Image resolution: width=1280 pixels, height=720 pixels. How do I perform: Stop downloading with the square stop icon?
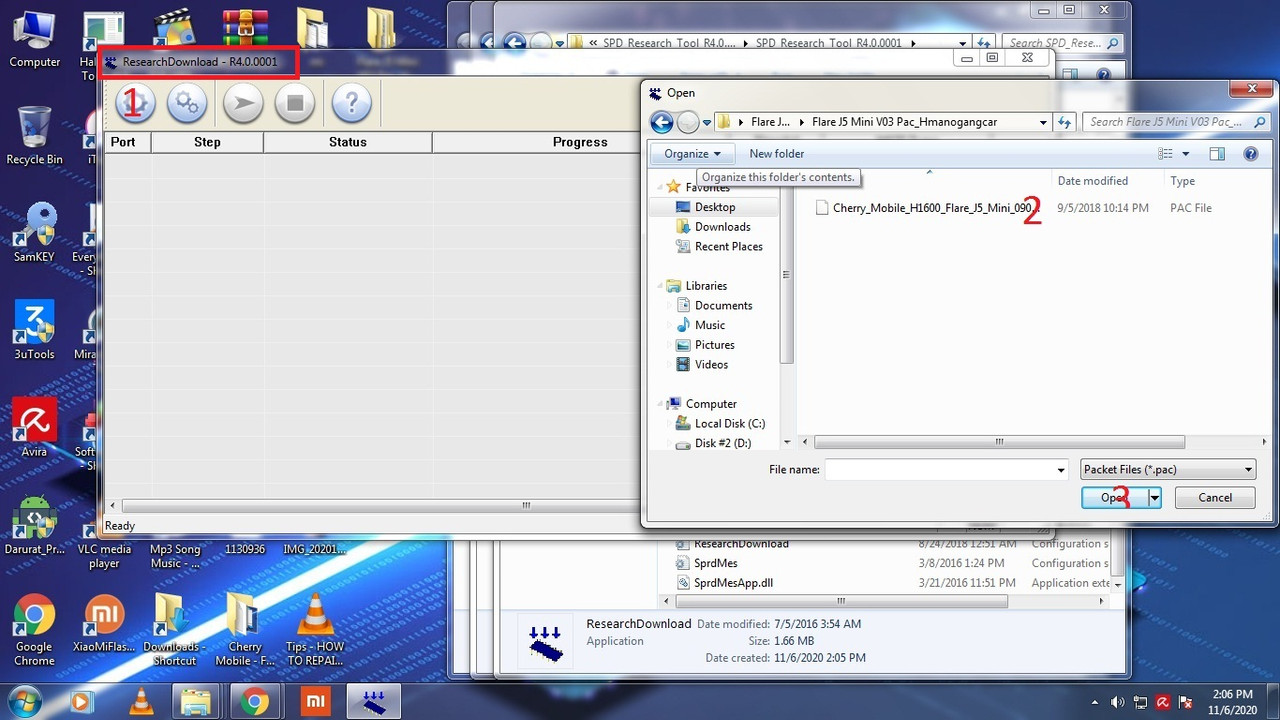pyautogui.click(x=295, y=102)
